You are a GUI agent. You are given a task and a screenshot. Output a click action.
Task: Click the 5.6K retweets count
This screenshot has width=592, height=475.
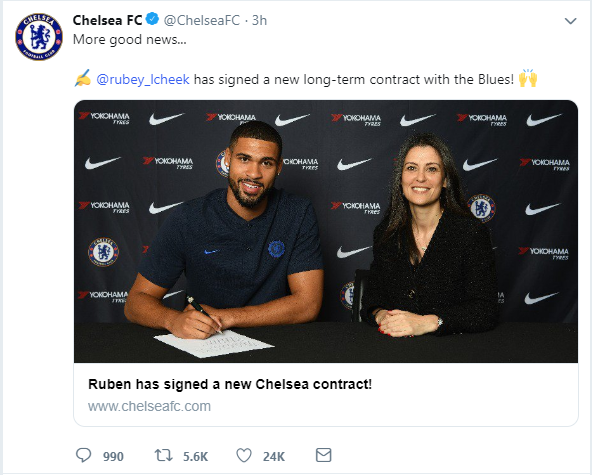coord(196,456)
